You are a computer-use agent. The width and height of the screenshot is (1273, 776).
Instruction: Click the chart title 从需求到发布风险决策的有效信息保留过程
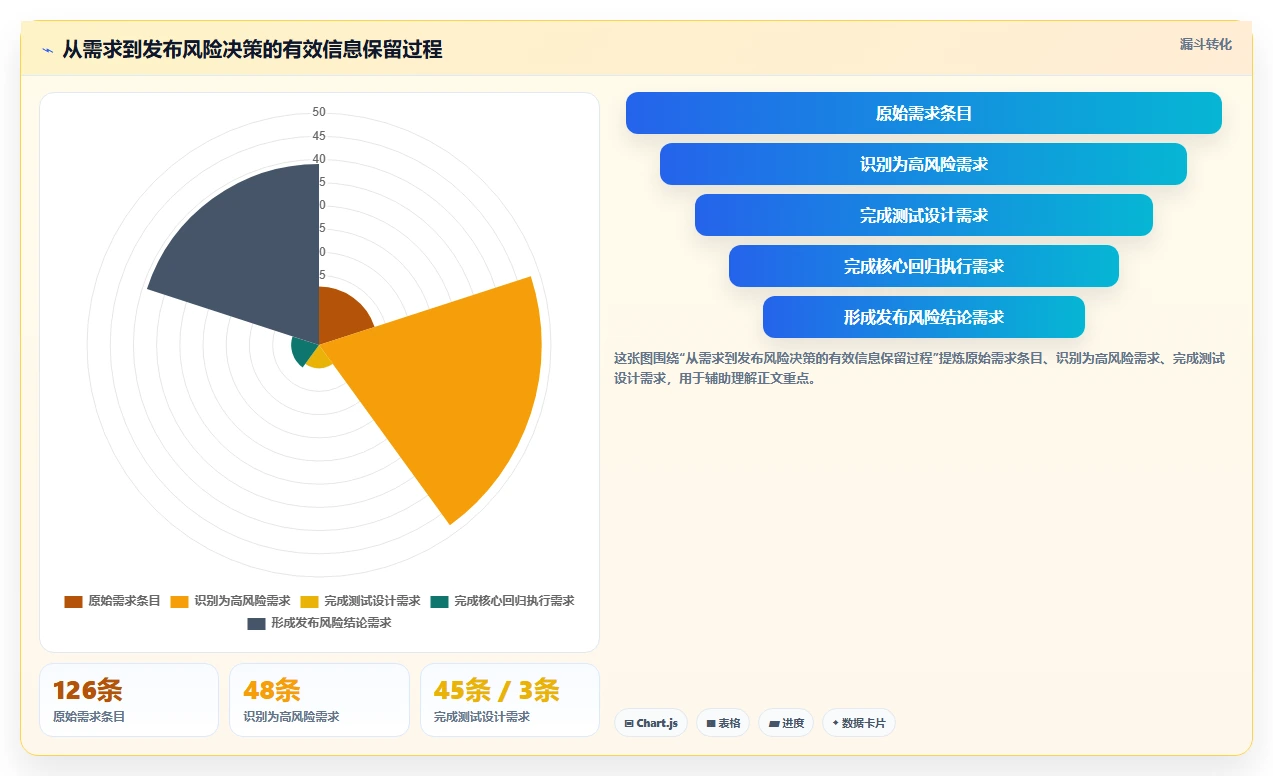pyautogui.click(x=252, y=49)
